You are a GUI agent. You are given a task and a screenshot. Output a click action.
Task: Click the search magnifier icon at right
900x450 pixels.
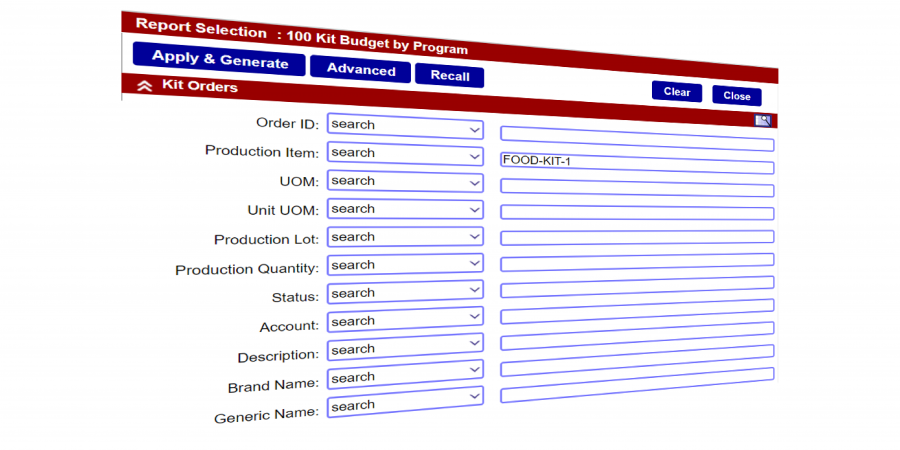point(763,121)
